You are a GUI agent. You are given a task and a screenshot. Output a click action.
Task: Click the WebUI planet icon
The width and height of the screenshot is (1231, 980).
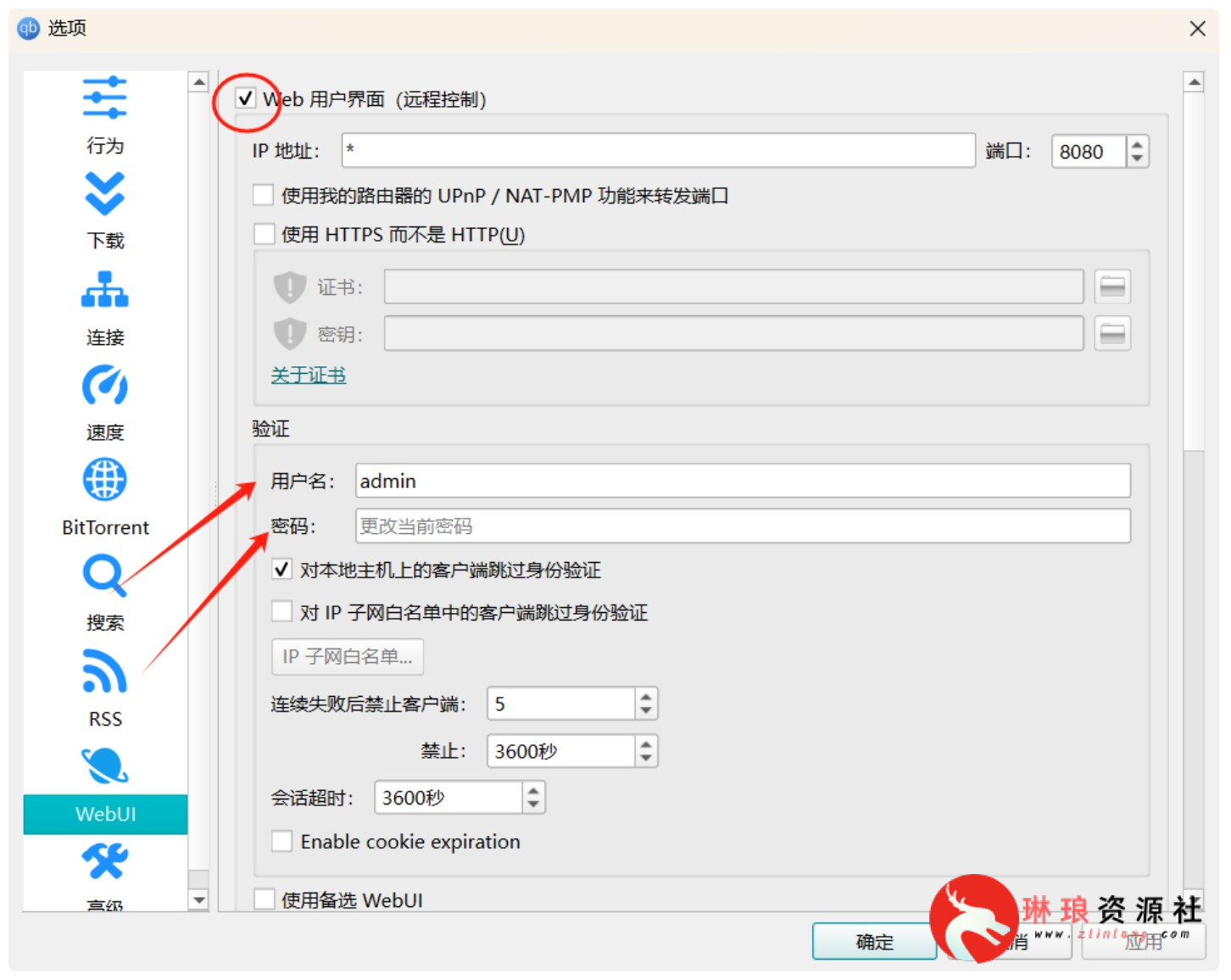[x=104, y=766]
